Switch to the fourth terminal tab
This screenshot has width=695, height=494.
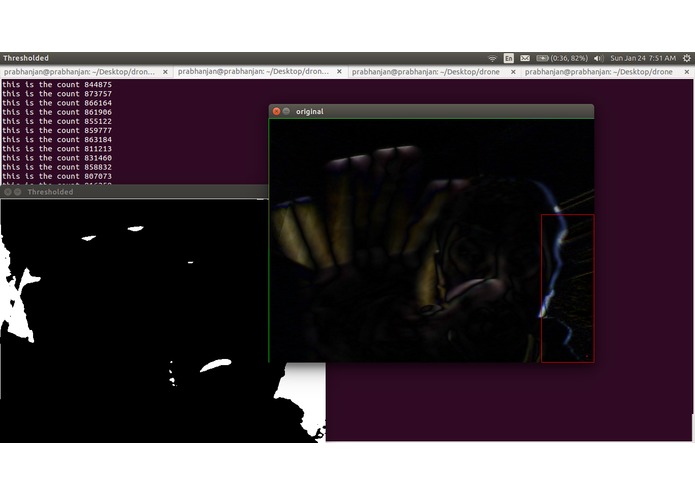click(607, 72)
